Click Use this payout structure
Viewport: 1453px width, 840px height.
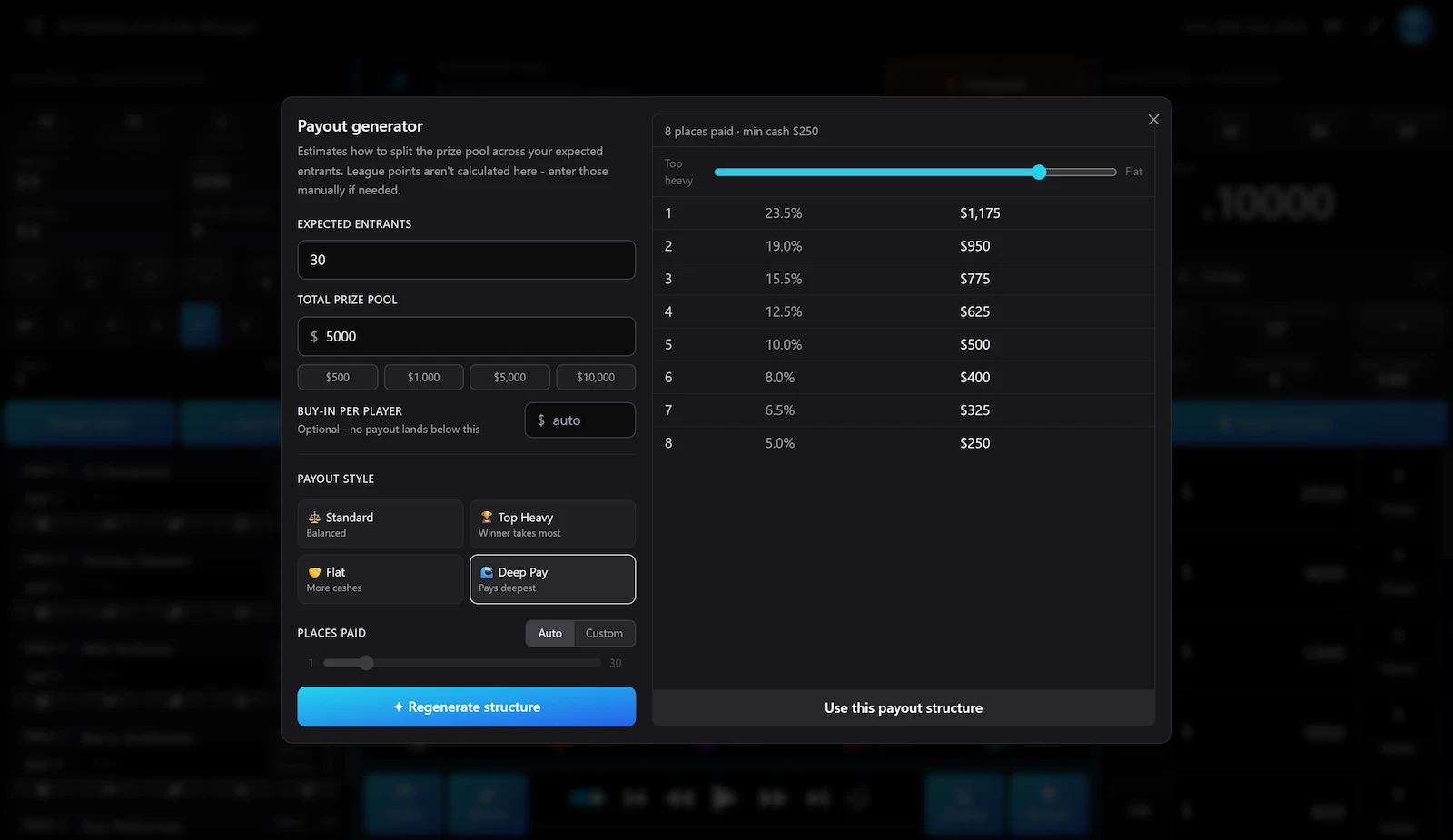coord(904,707)
